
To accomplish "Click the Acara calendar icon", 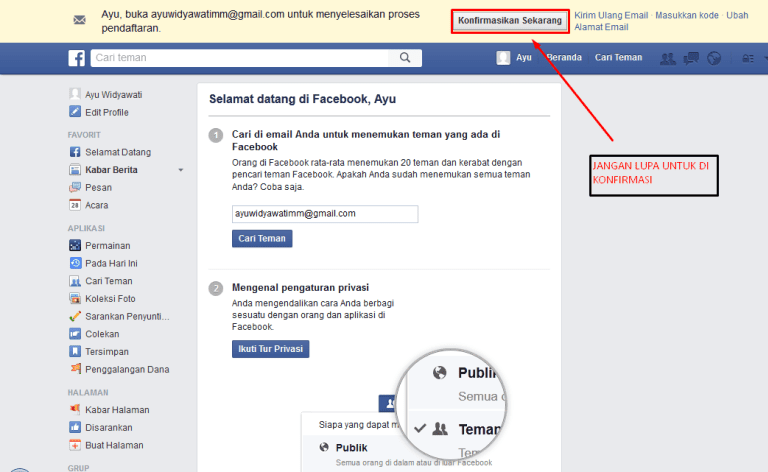I will pos(74,205).
